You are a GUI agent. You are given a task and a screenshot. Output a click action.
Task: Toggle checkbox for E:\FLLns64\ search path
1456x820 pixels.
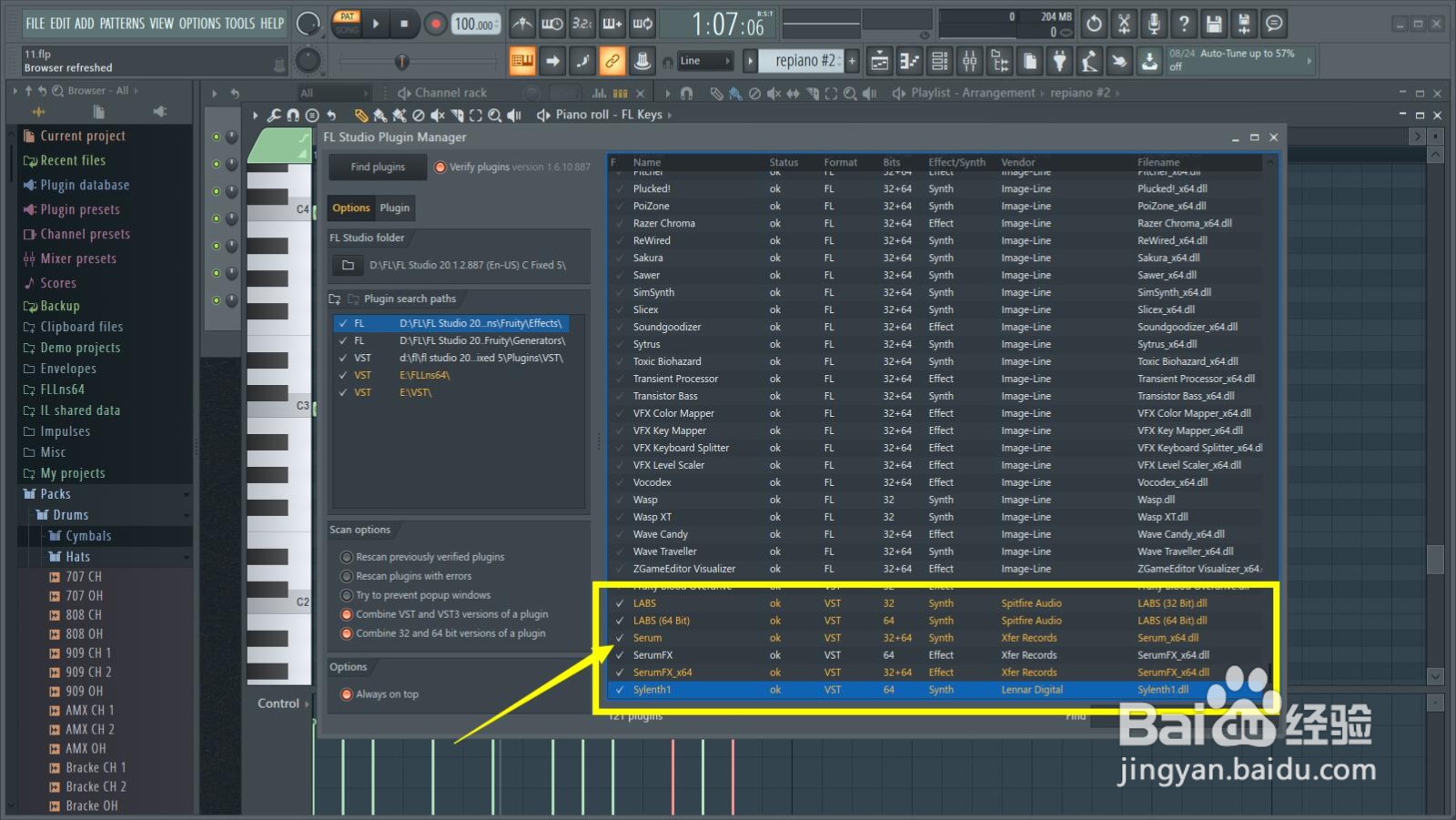(343, 375)
